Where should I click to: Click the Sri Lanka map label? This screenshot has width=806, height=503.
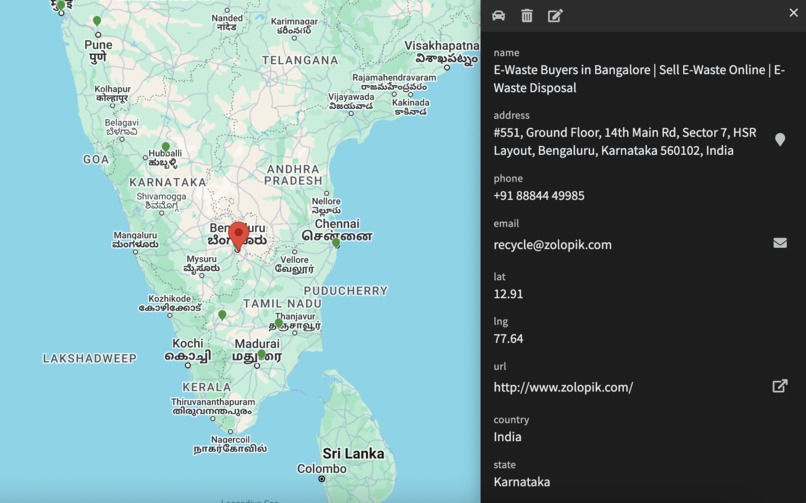click(353, 454)
